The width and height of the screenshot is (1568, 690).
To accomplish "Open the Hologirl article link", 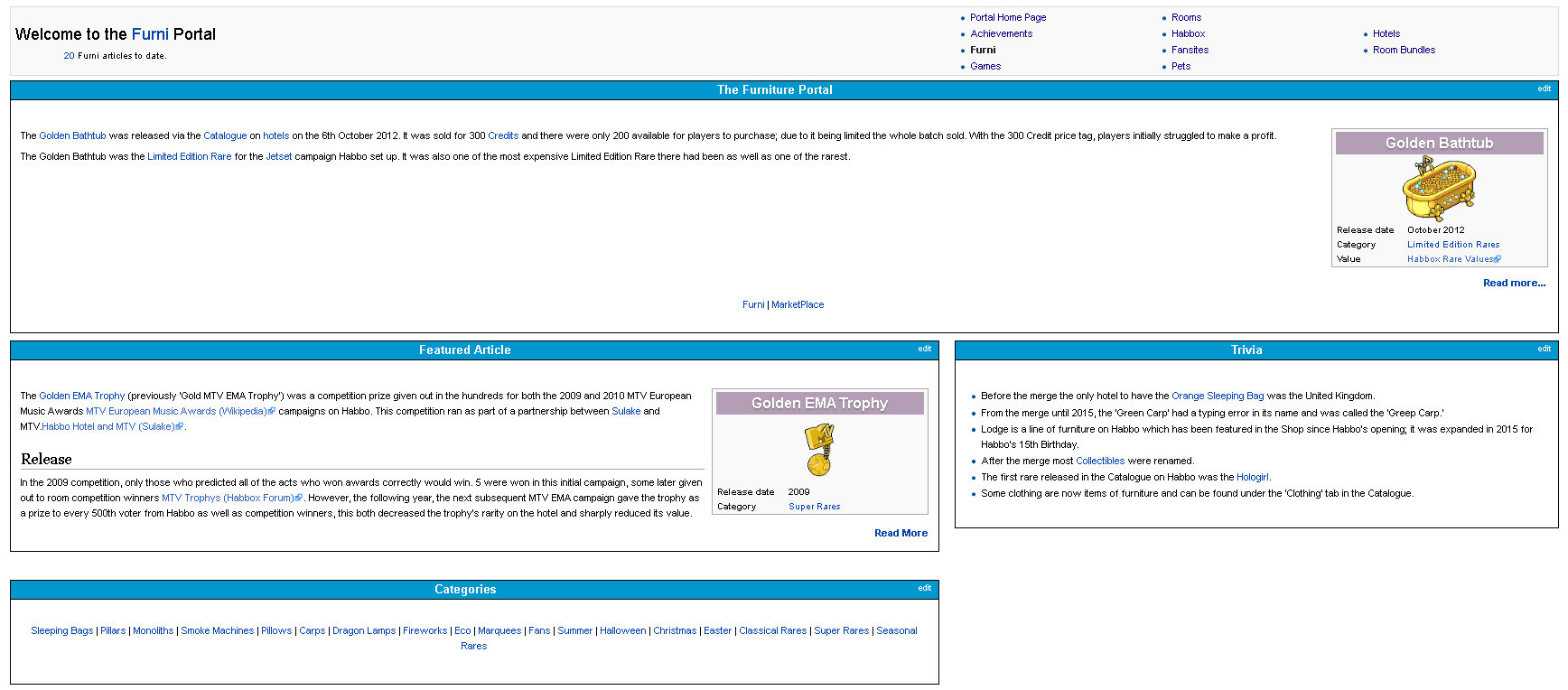I will coord(1252,477).
